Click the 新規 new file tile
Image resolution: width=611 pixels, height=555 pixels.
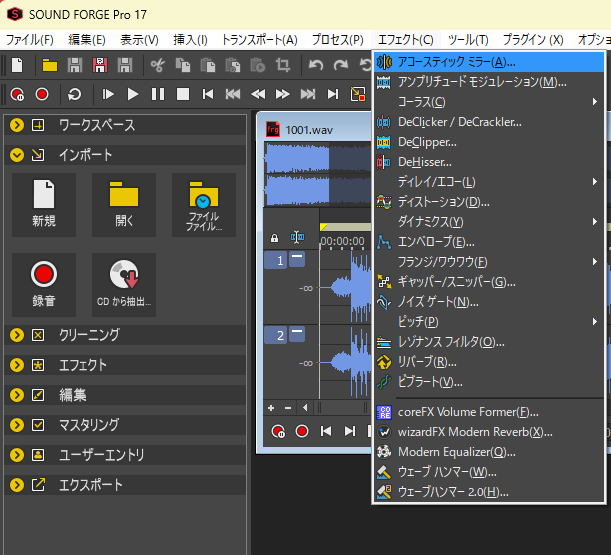(x=44, y=205)
